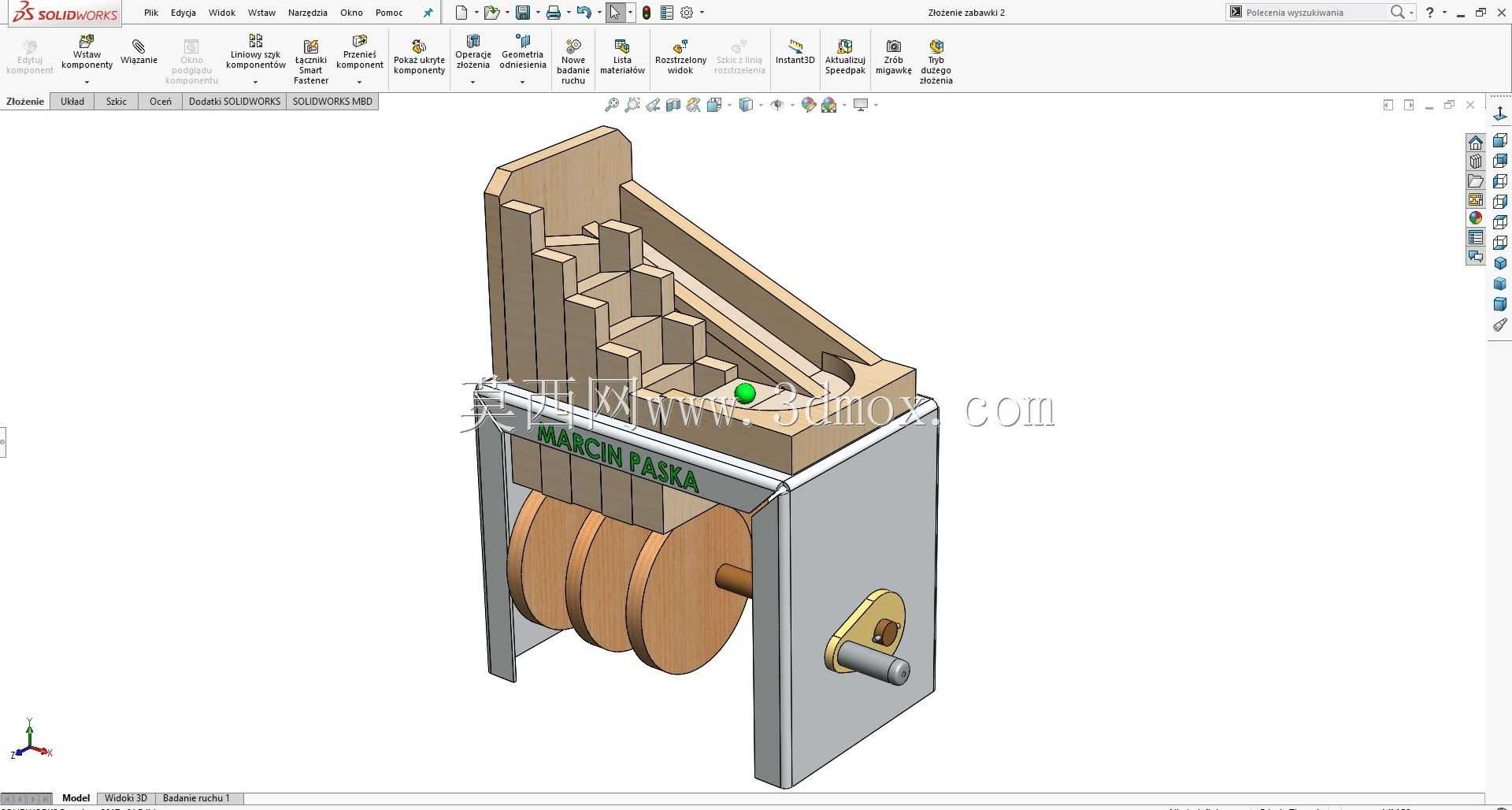Switch to the Oceń tab

(161, 102)
